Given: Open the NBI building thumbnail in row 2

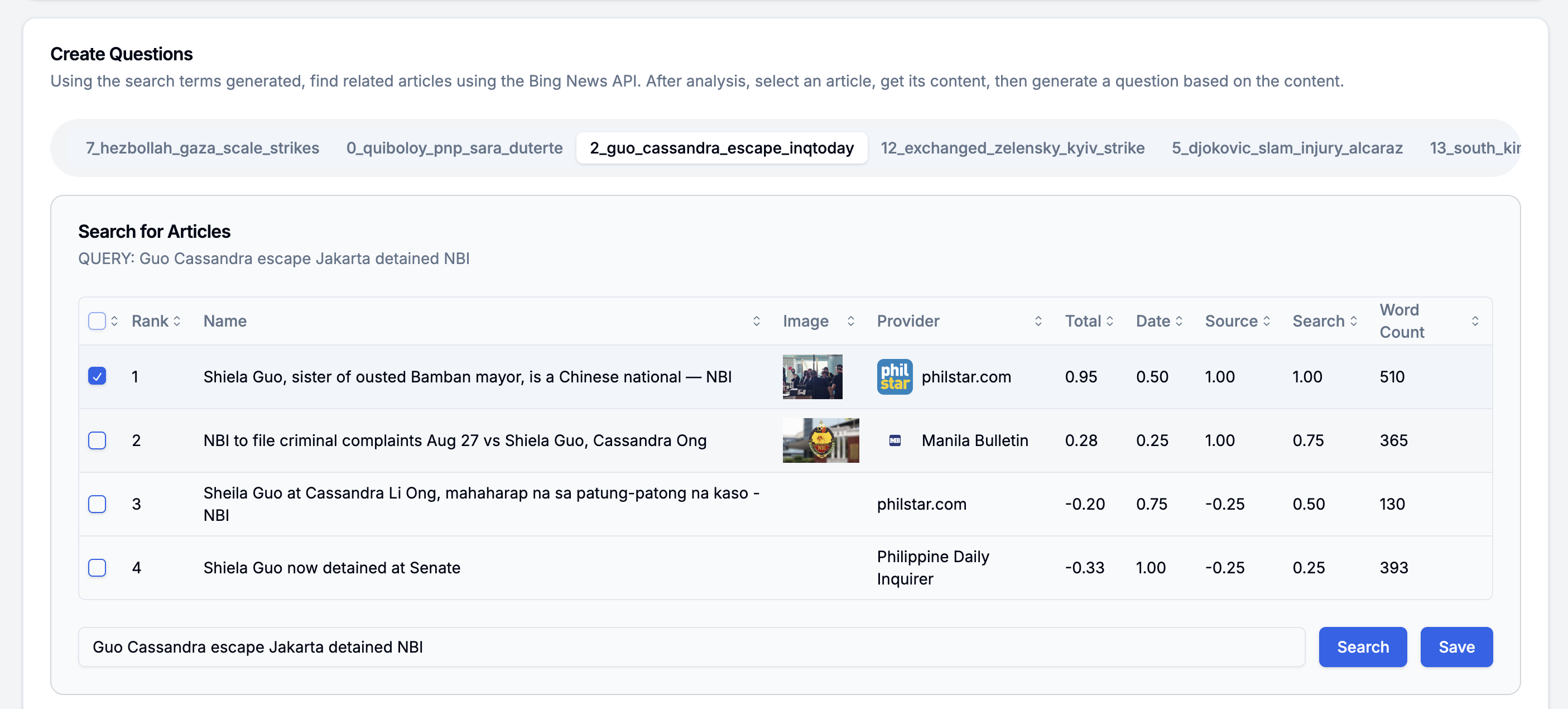Looking at the screenshot, I should click(820, 440).
